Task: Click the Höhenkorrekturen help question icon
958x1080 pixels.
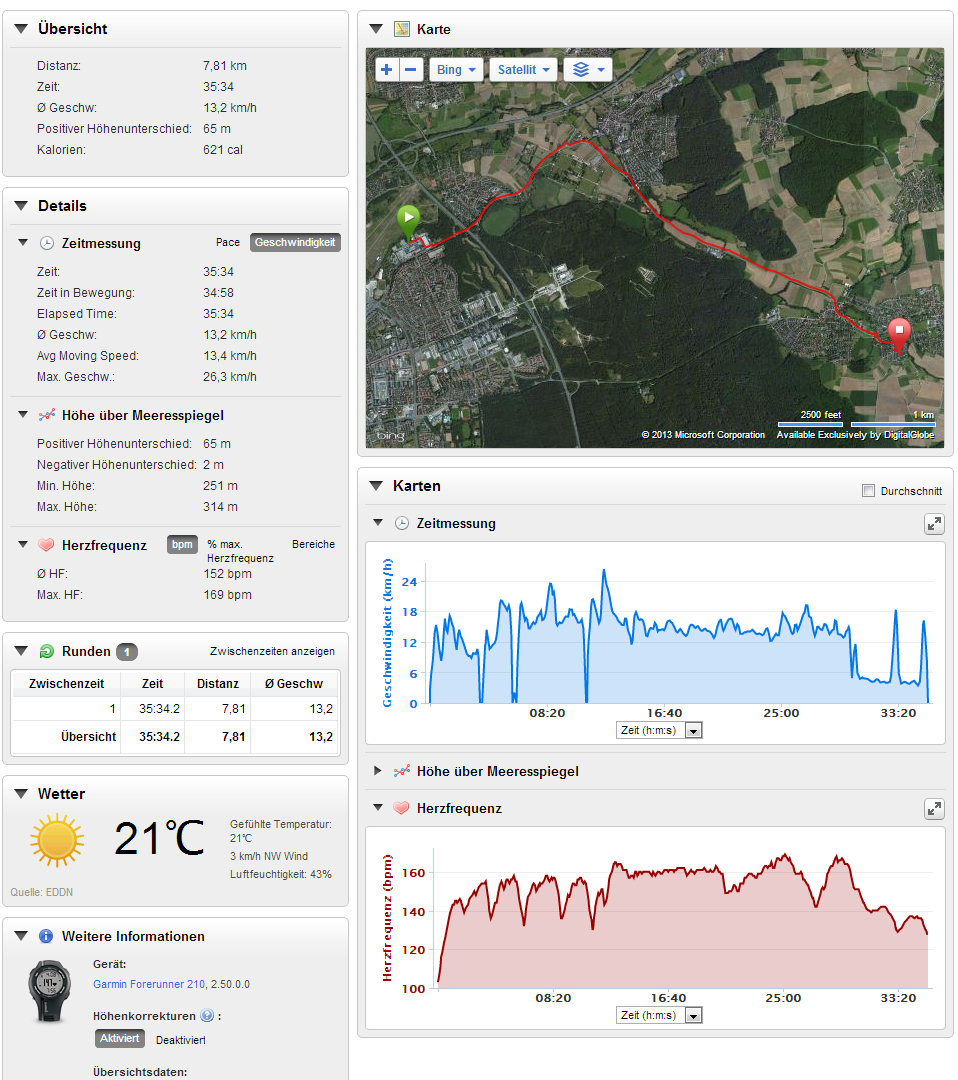Action: click(207, 1016)
